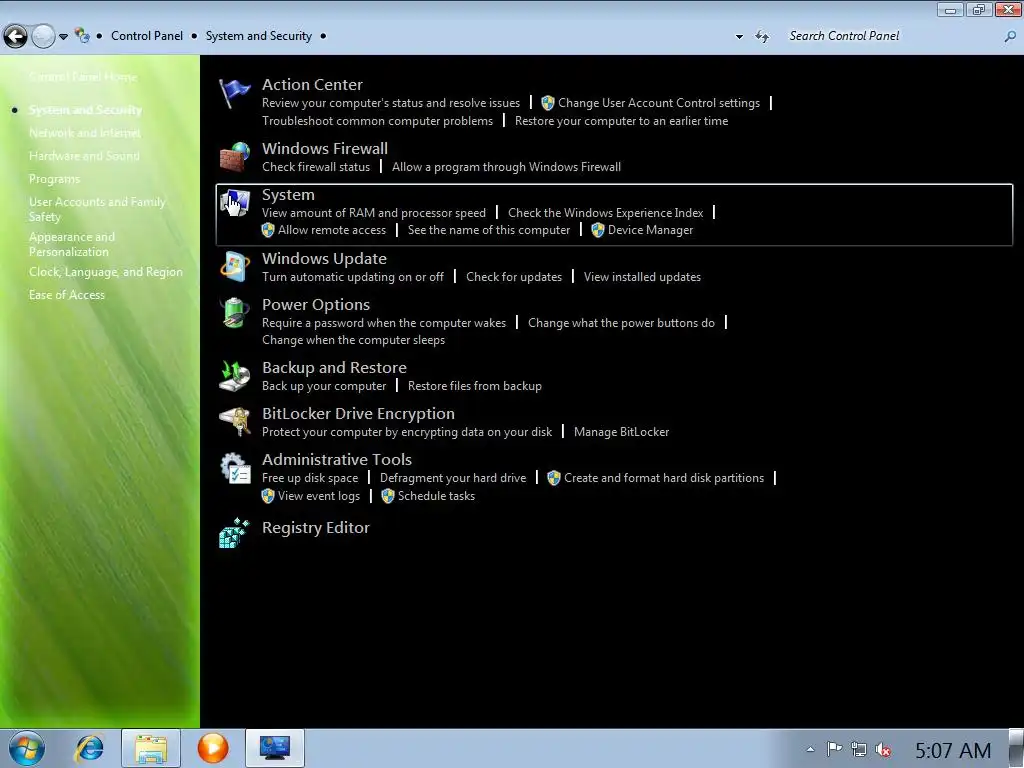This screenshot has width=1024, height=768.
Task: Click the Control Panel address bar icon
Action: tap(82, 35)
